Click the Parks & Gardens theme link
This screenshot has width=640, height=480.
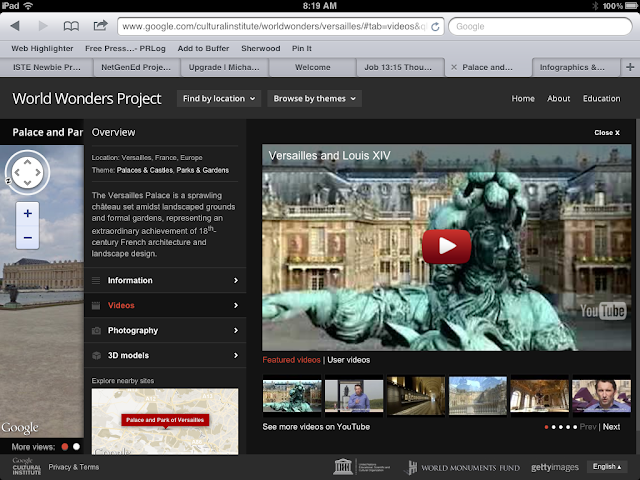pos(203,170)
